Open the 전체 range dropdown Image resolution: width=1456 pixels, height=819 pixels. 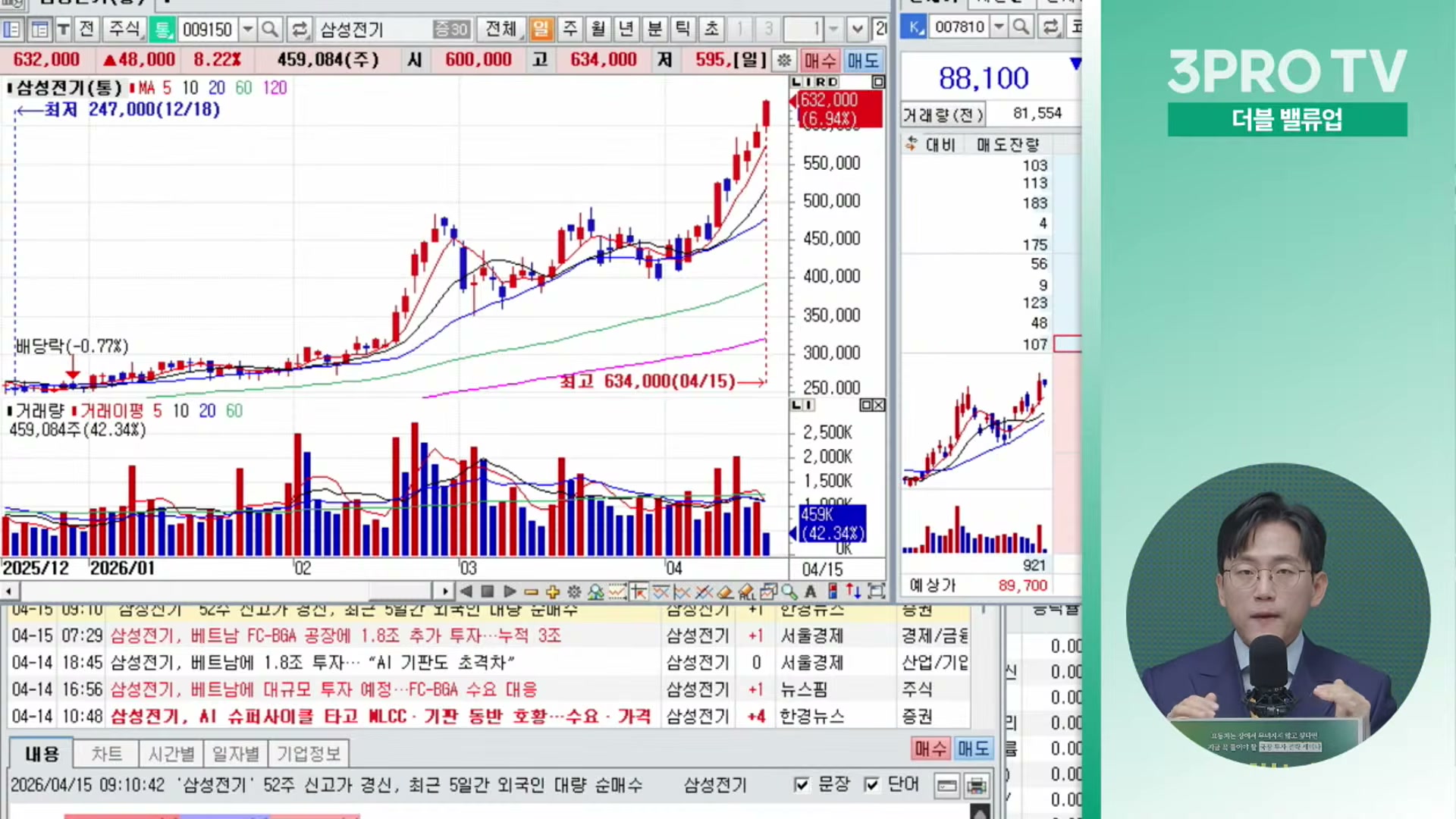point(501,30)
